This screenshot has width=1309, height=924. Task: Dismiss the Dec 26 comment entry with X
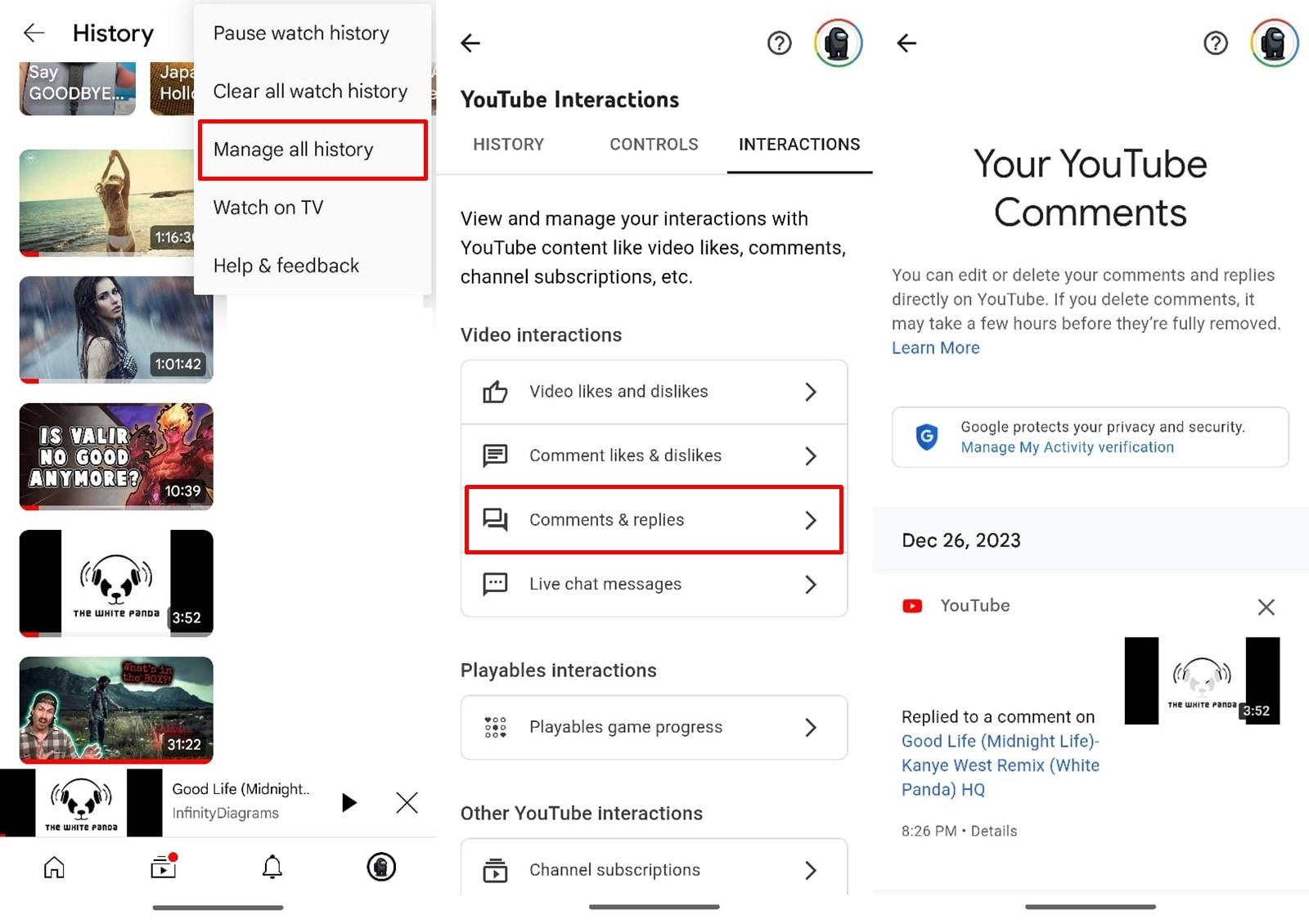coord(1266,607)
